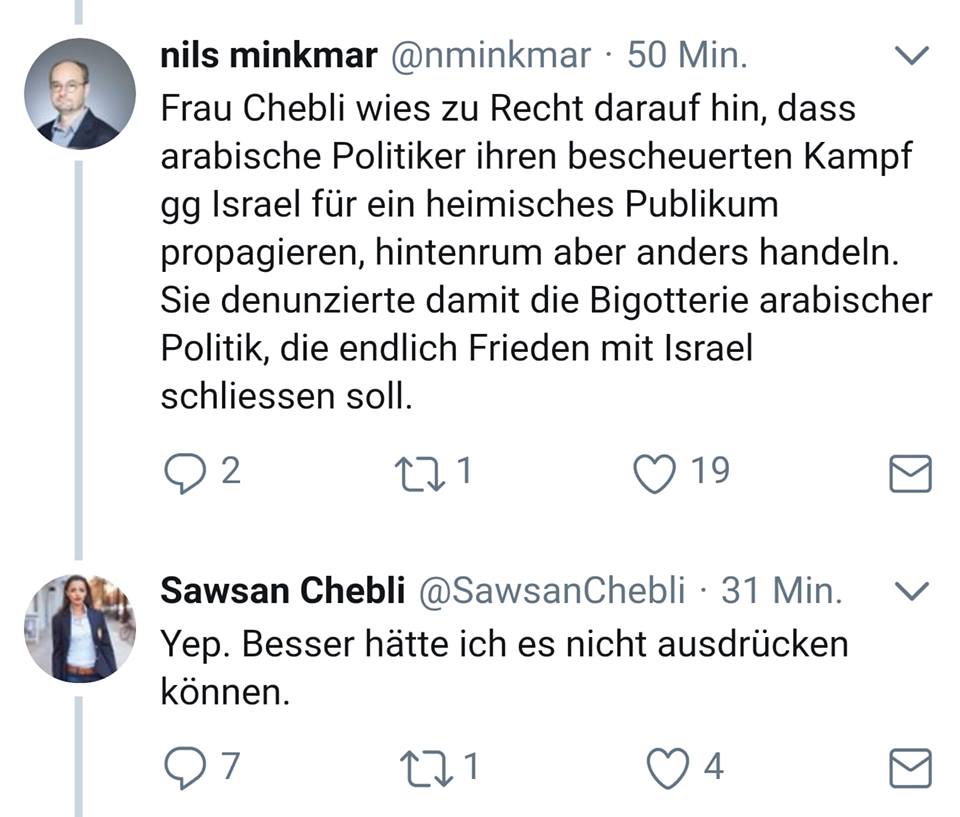This screenshot has width=960, height=817.
Task: Click Sawsan Chebli's profile picture
Action: point(79,629)
